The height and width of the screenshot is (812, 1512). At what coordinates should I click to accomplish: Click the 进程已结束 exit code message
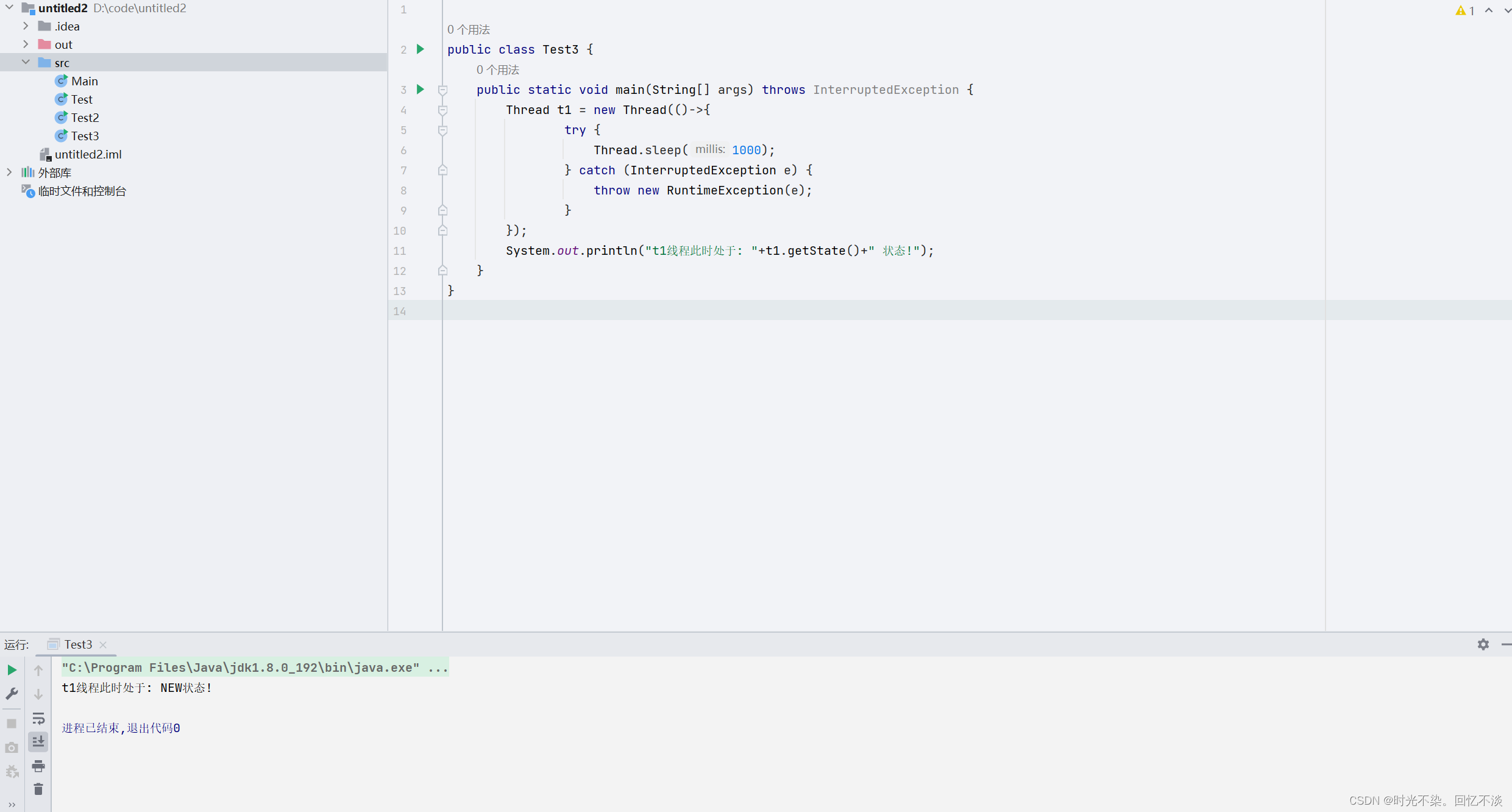[121, 728]
